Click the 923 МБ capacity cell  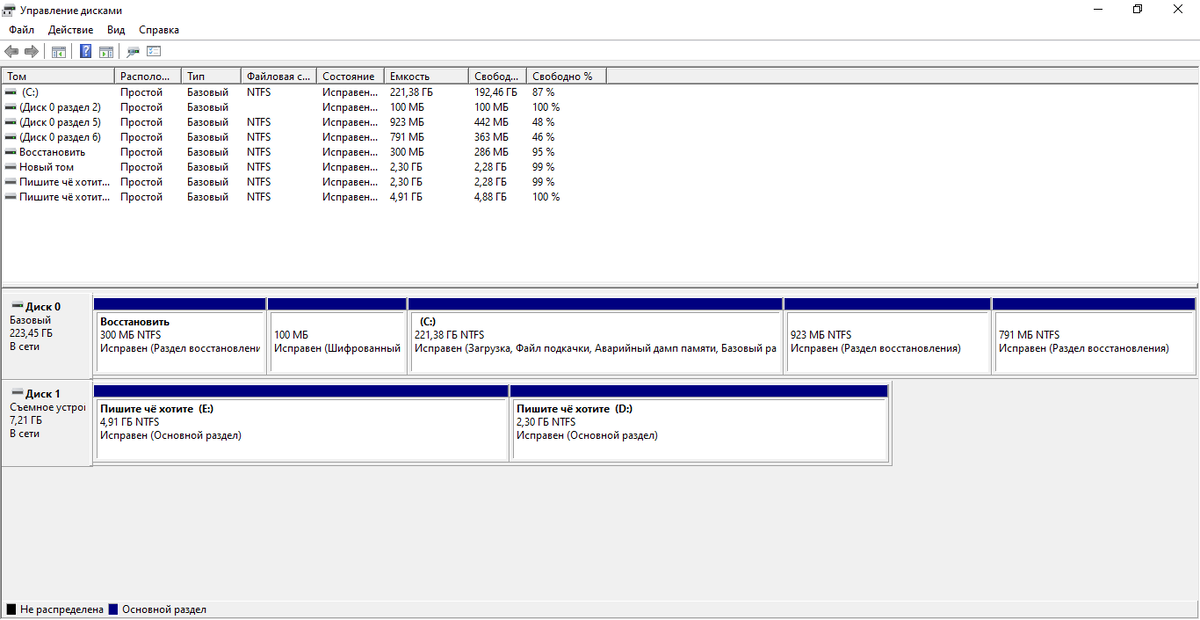click(x=406, y=122)
